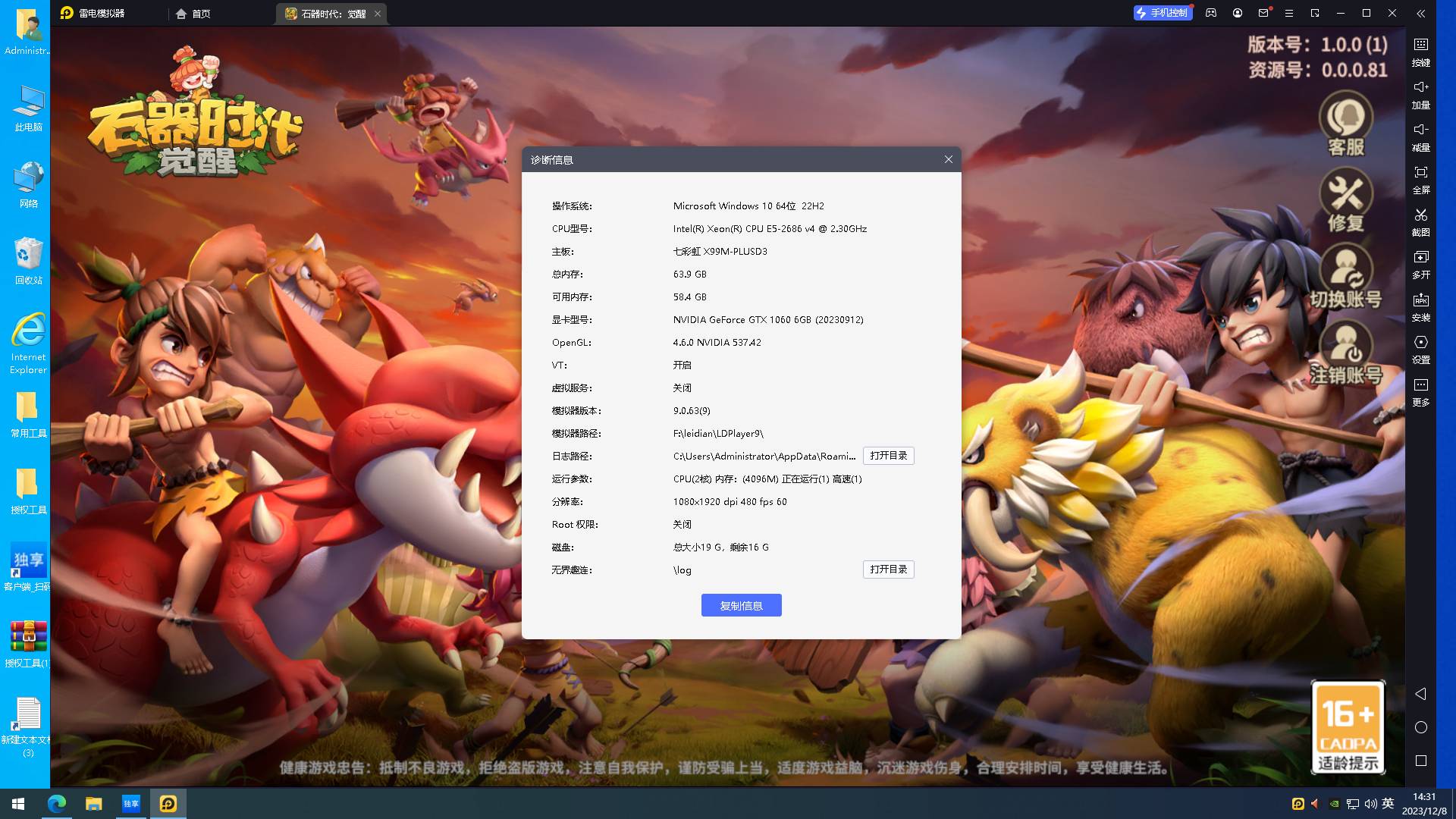Enter fullscreen via 全屏 icon
This screenshot has width=1456, height=819.
[x=1421, y=179]
